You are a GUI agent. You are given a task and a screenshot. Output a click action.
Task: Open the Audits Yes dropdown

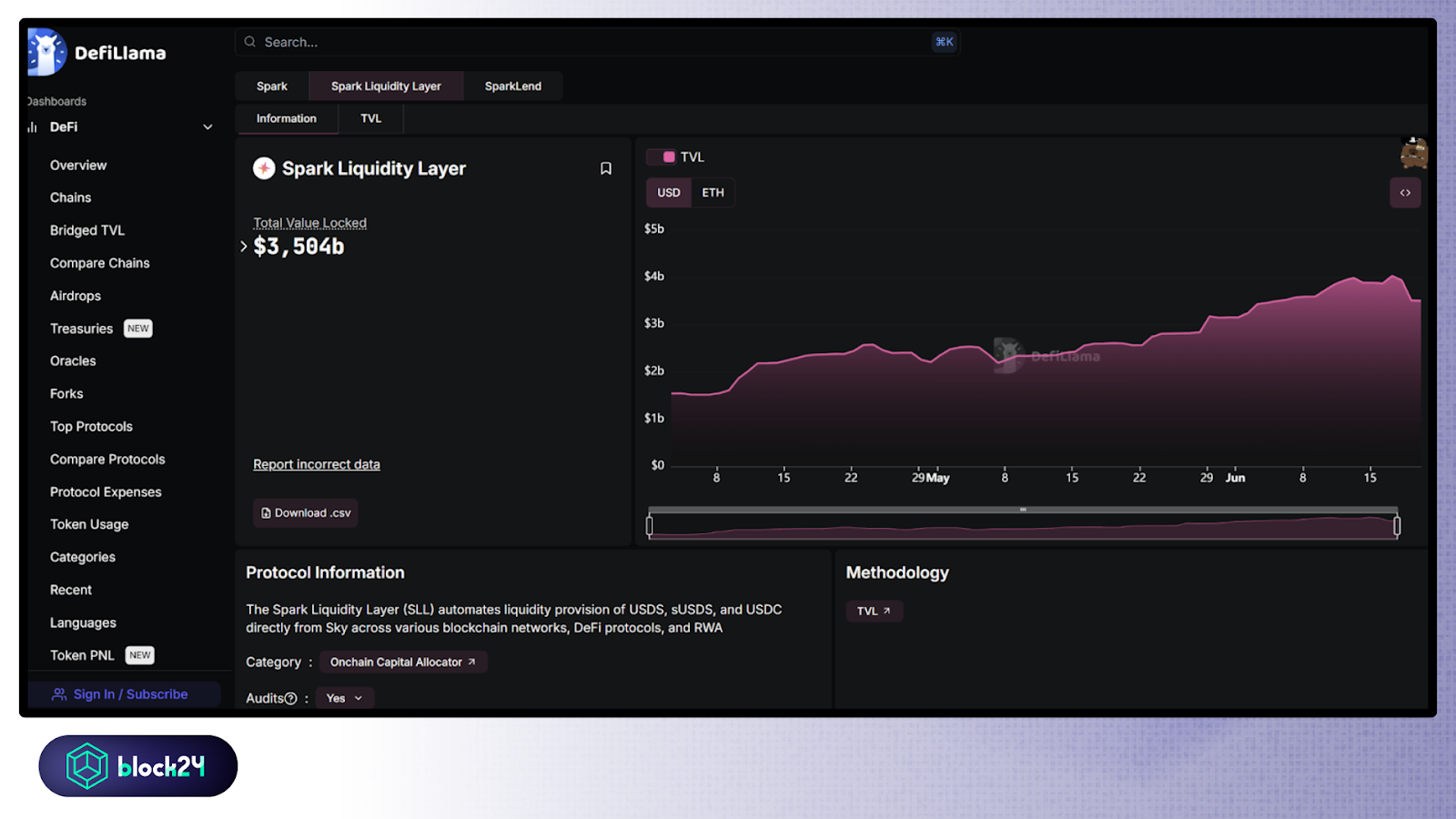(x=345, y=699)
